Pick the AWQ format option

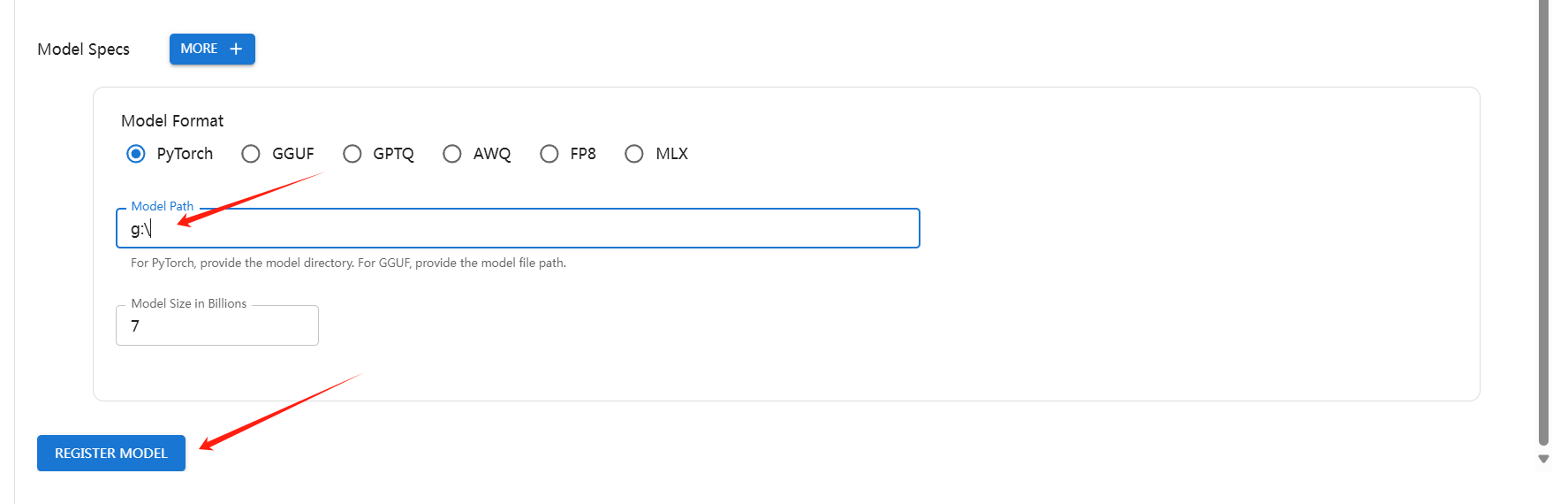coord(452,154)
